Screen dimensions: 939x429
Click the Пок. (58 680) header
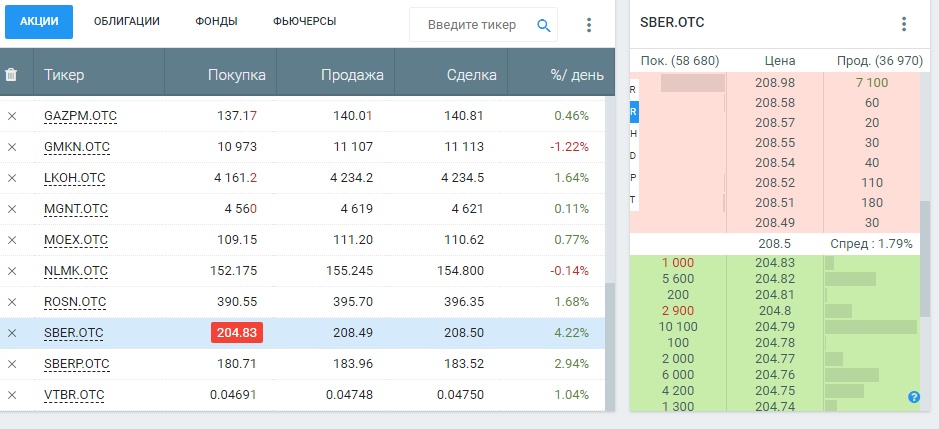(680, 61)
